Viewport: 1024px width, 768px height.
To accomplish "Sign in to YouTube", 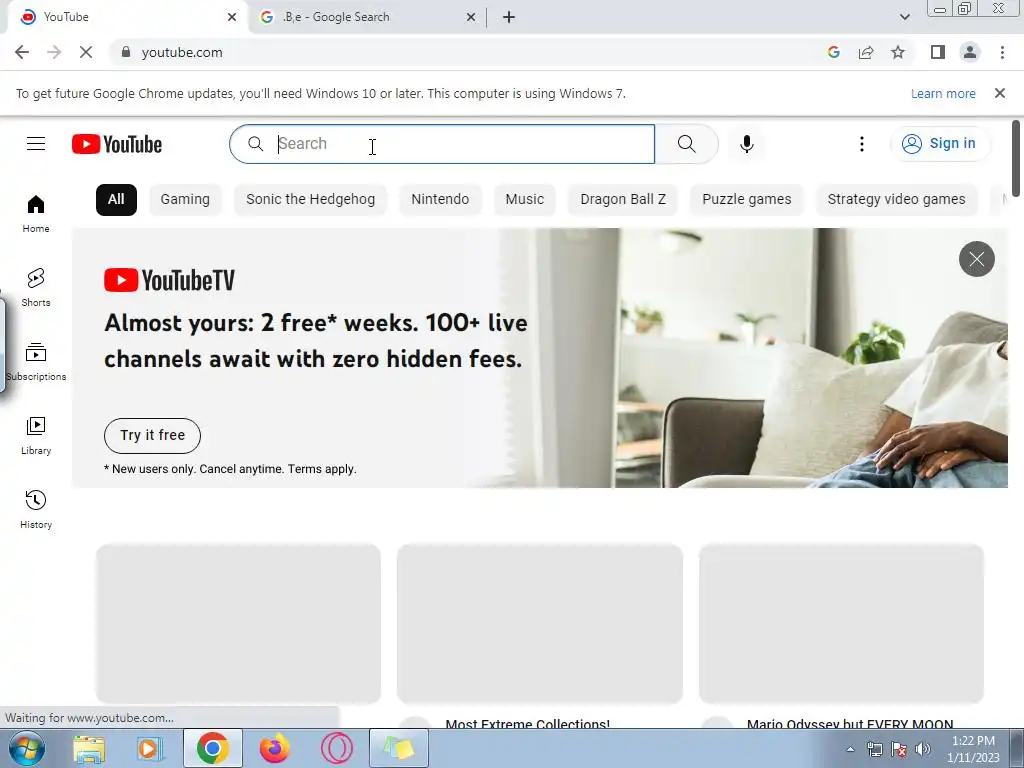I will click(x=939, y=144).
